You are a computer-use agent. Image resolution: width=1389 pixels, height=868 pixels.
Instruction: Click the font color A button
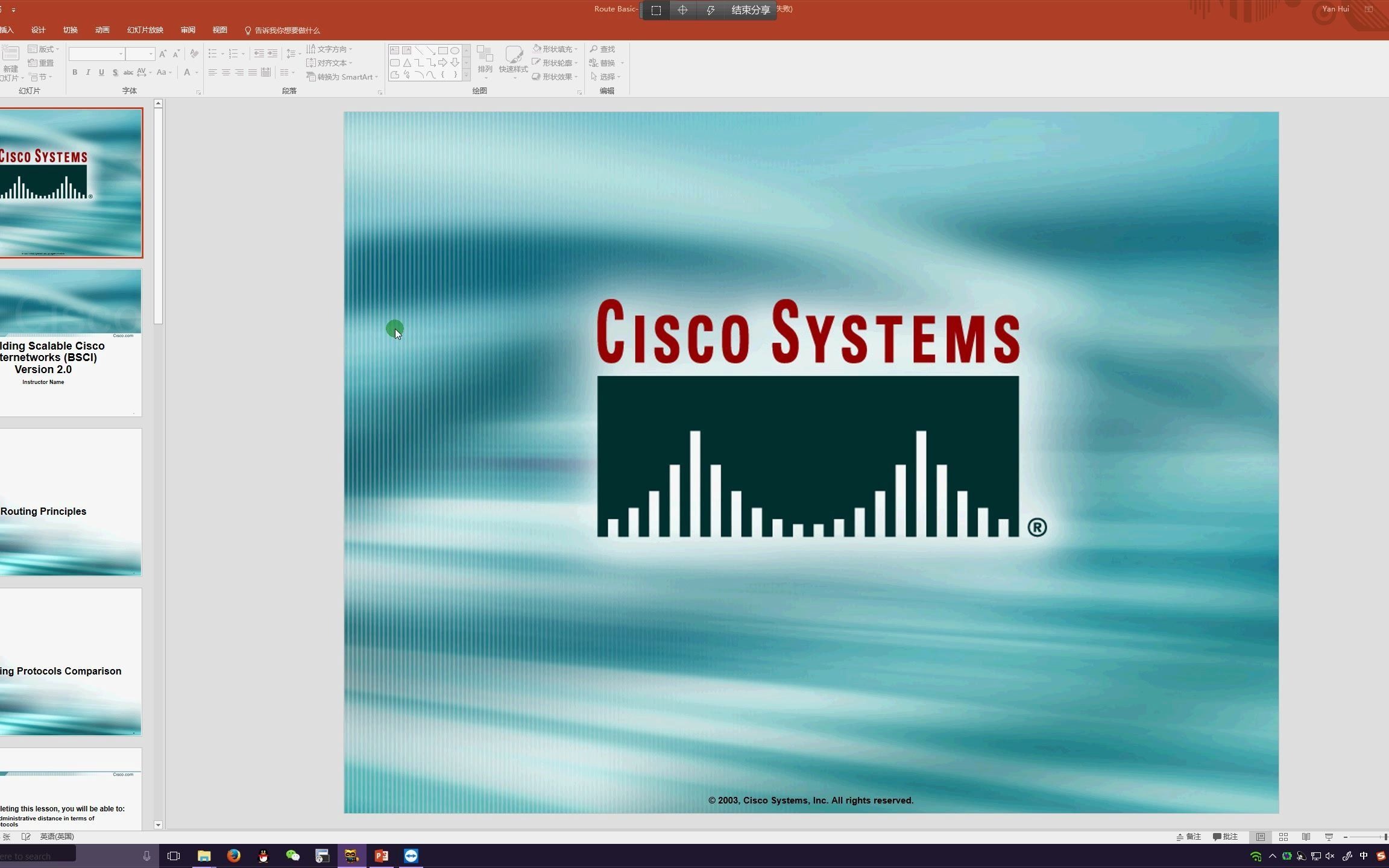click(187, 72)
